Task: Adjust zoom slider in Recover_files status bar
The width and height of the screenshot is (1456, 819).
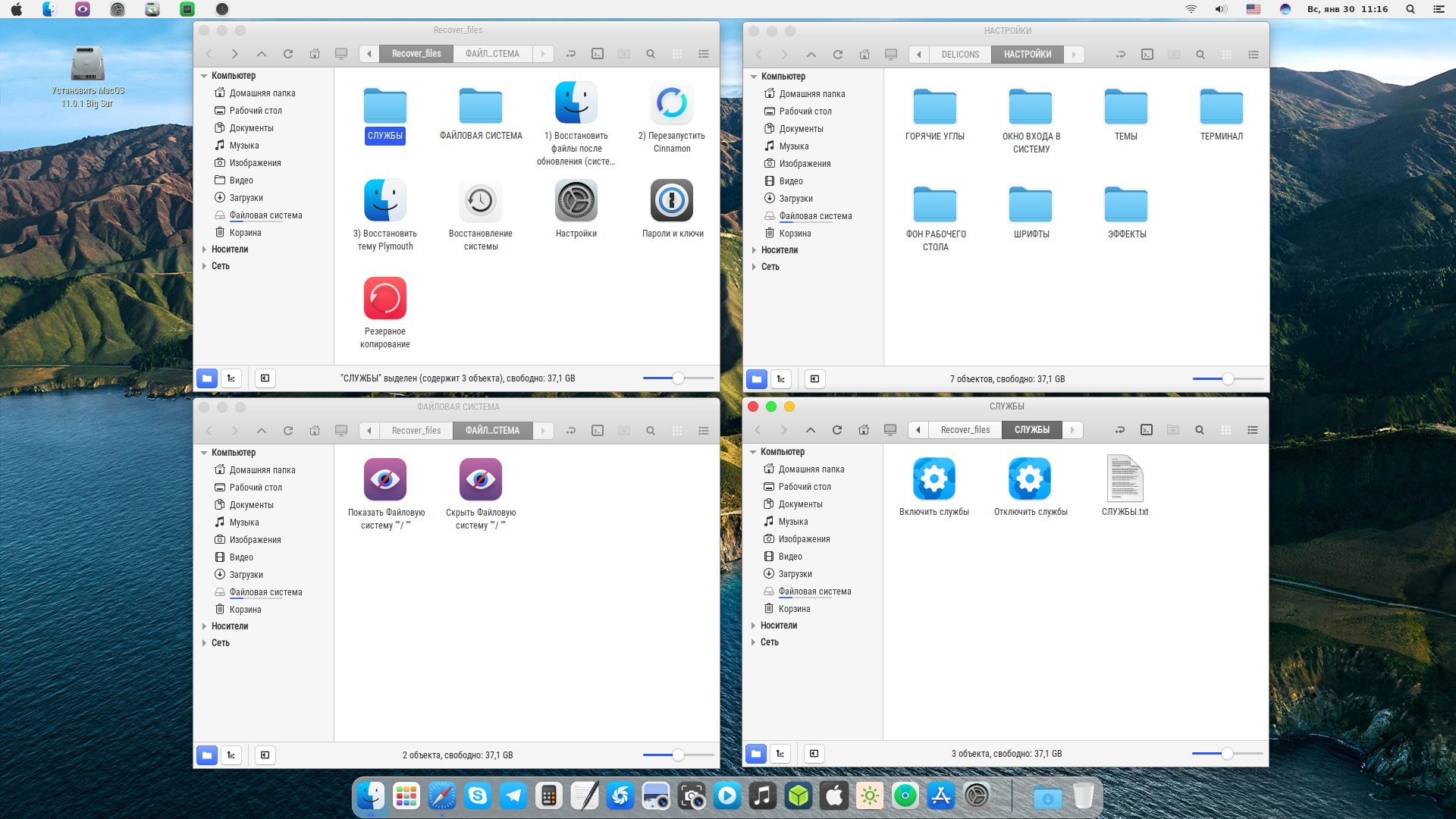Action: (x=678, y=378)
